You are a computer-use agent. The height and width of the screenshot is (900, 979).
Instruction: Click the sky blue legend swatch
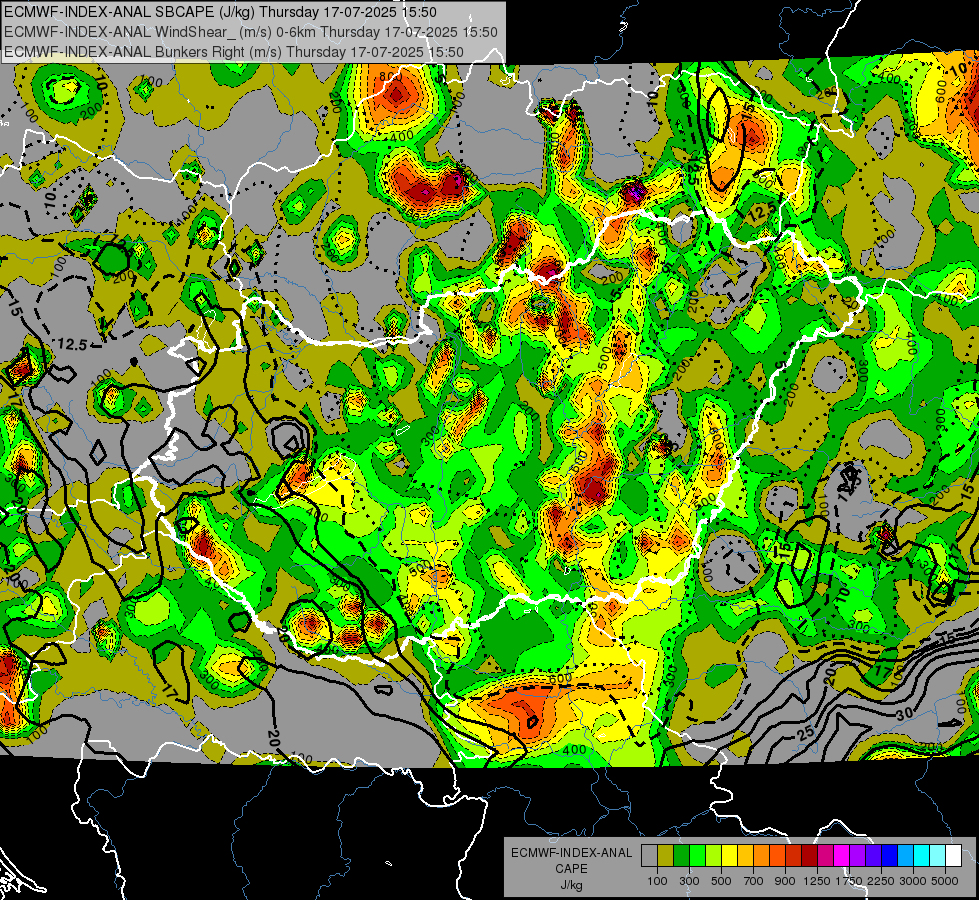[906, 856]
